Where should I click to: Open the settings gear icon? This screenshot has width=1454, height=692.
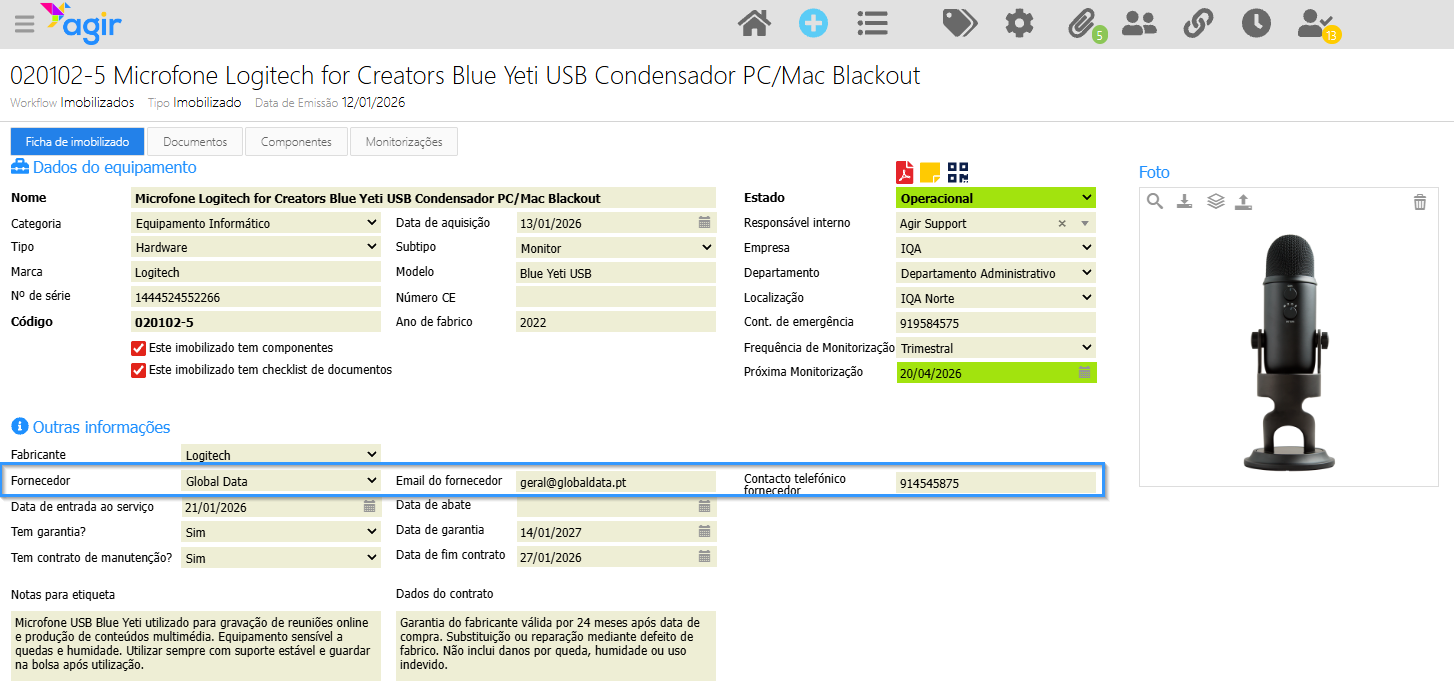[x=1019, y=23]
